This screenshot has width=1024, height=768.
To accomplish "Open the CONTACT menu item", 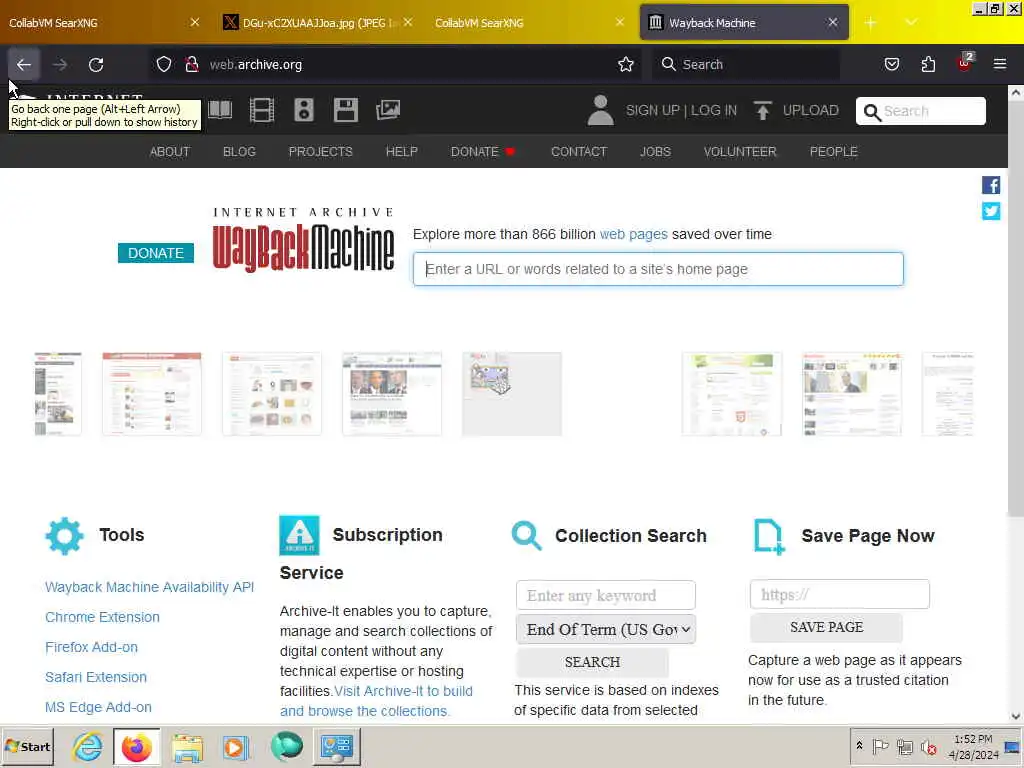I will point(579,152).
